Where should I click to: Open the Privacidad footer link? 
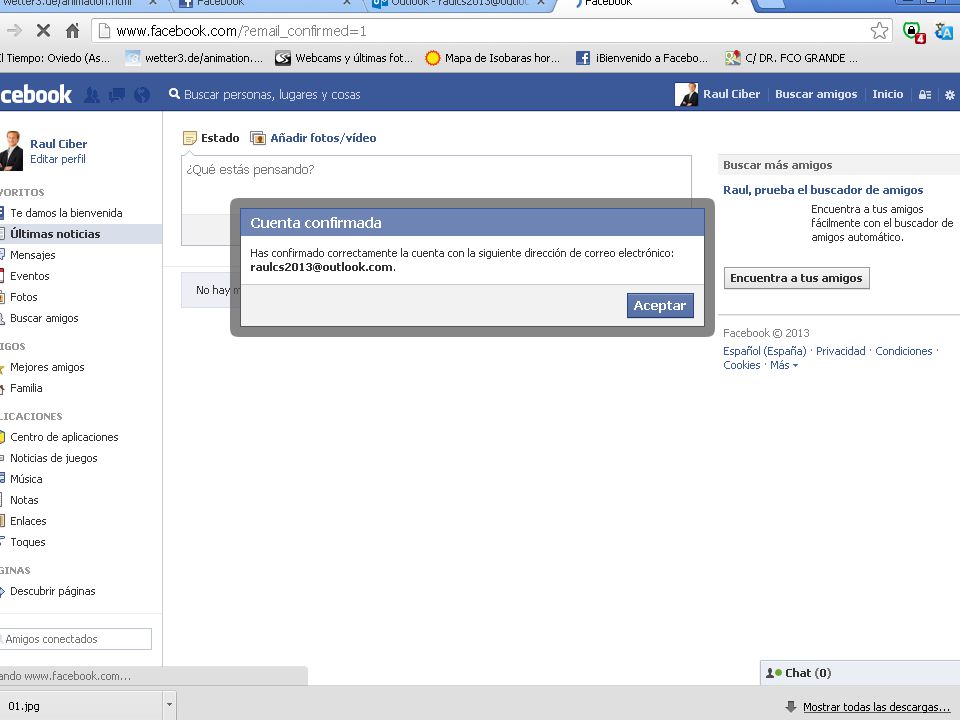pyautogui.click(x=841, y=351)
